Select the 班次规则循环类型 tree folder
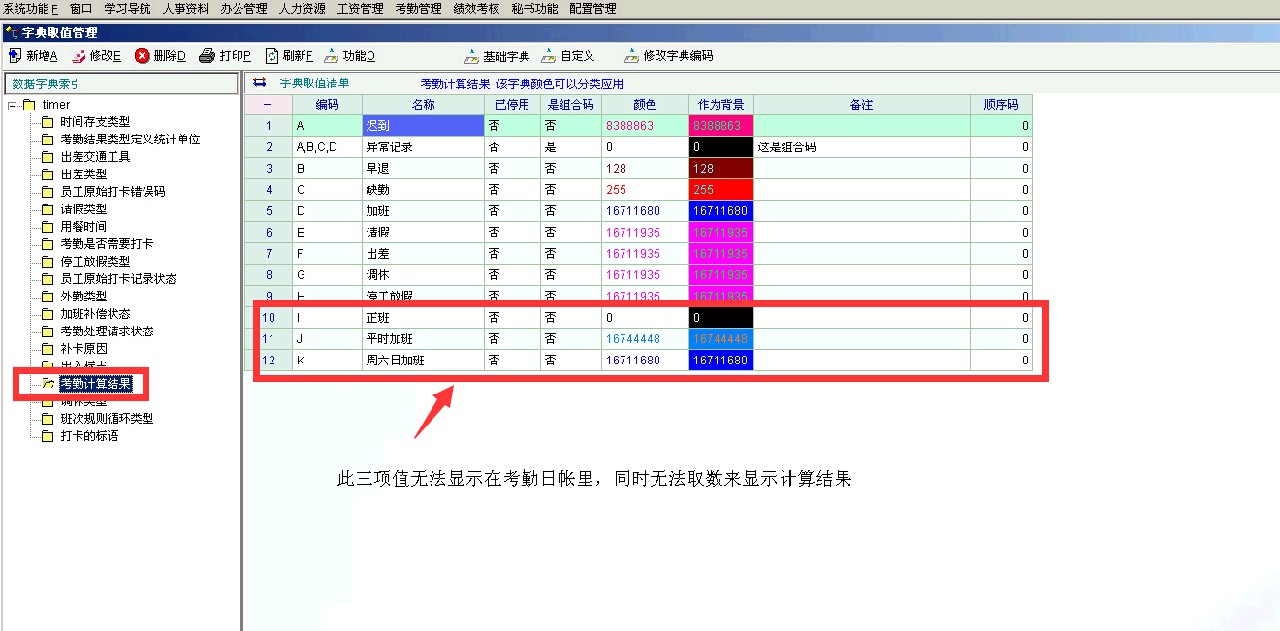1280x631 pixels. click(105, 418)
